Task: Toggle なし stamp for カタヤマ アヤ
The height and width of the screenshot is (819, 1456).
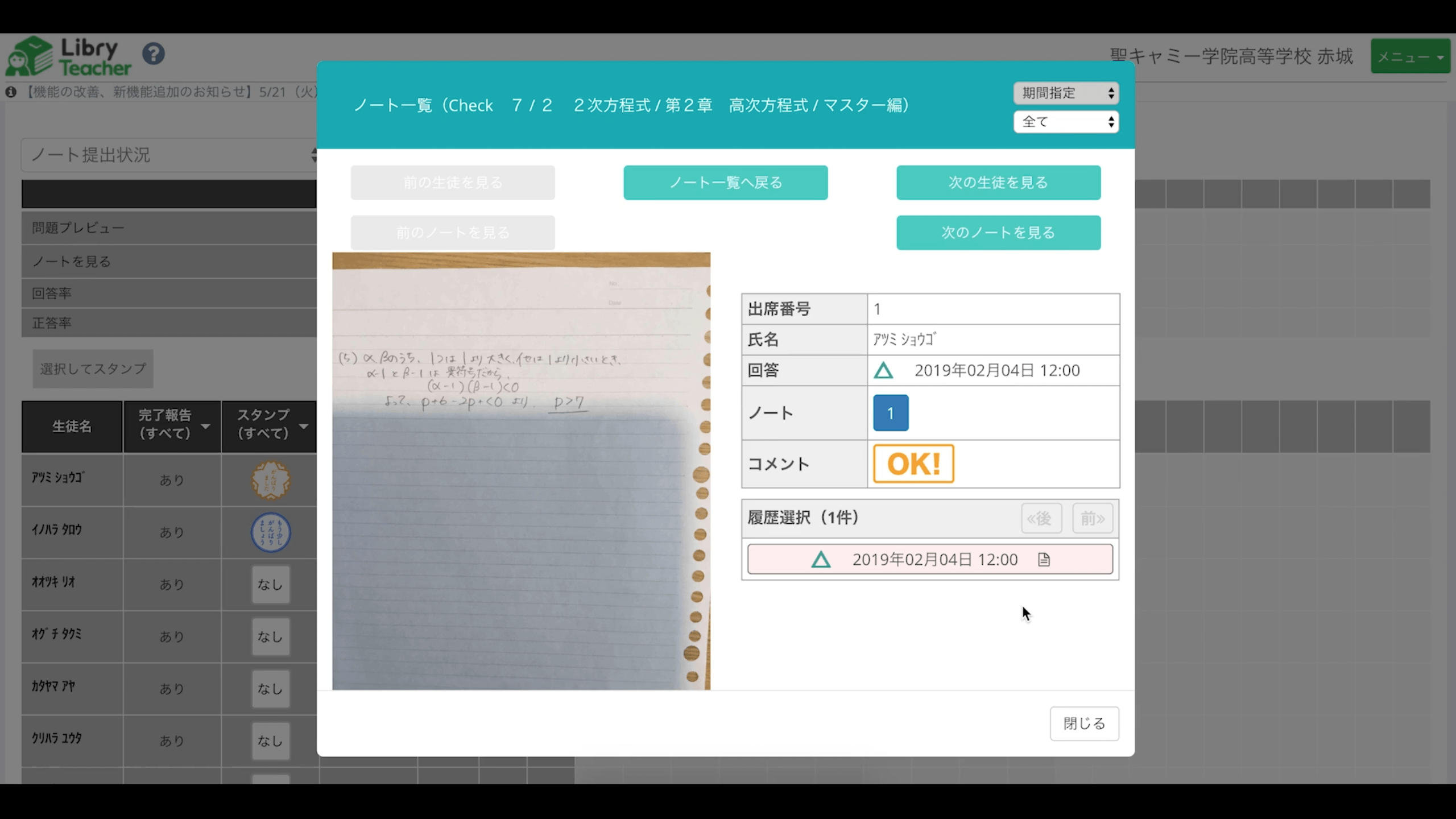Action: 271,689
